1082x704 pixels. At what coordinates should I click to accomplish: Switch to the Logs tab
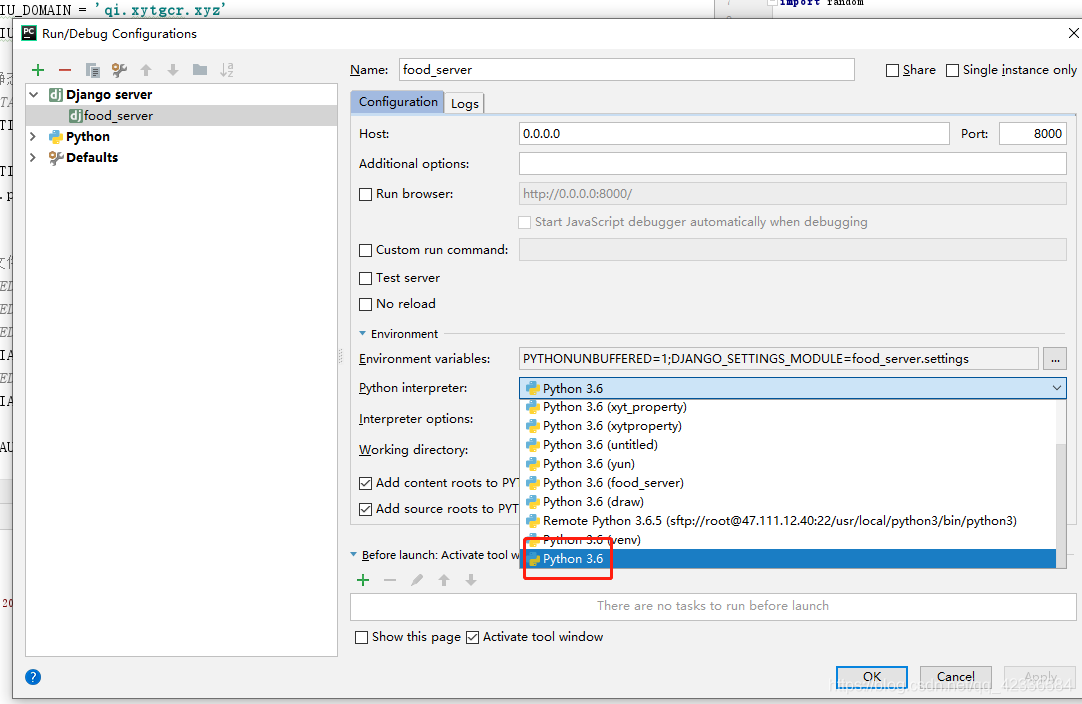pyautogui.click(x=464, y=104)
